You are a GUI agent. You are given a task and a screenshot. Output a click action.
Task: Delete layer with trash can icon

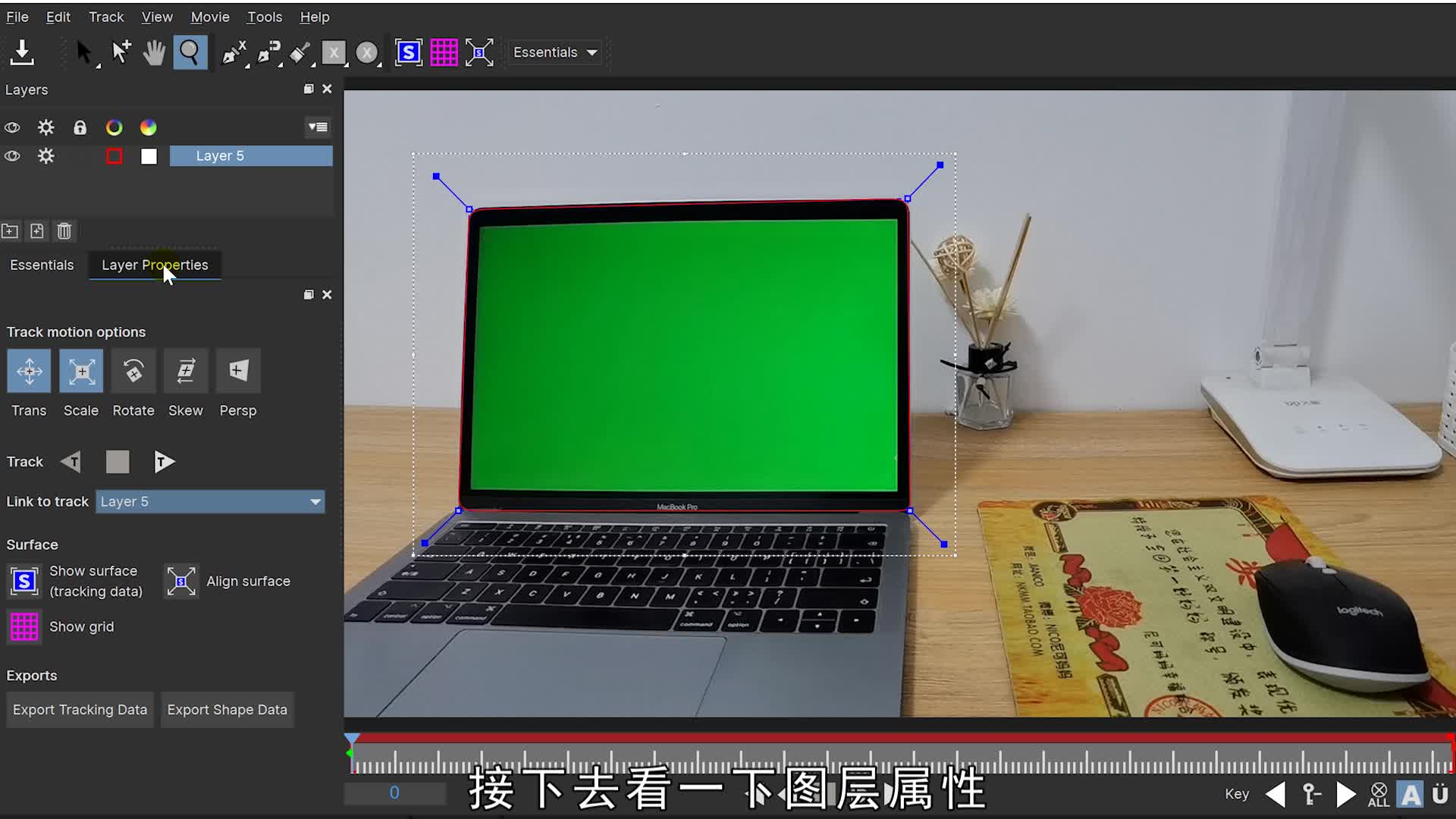point(64,231)
